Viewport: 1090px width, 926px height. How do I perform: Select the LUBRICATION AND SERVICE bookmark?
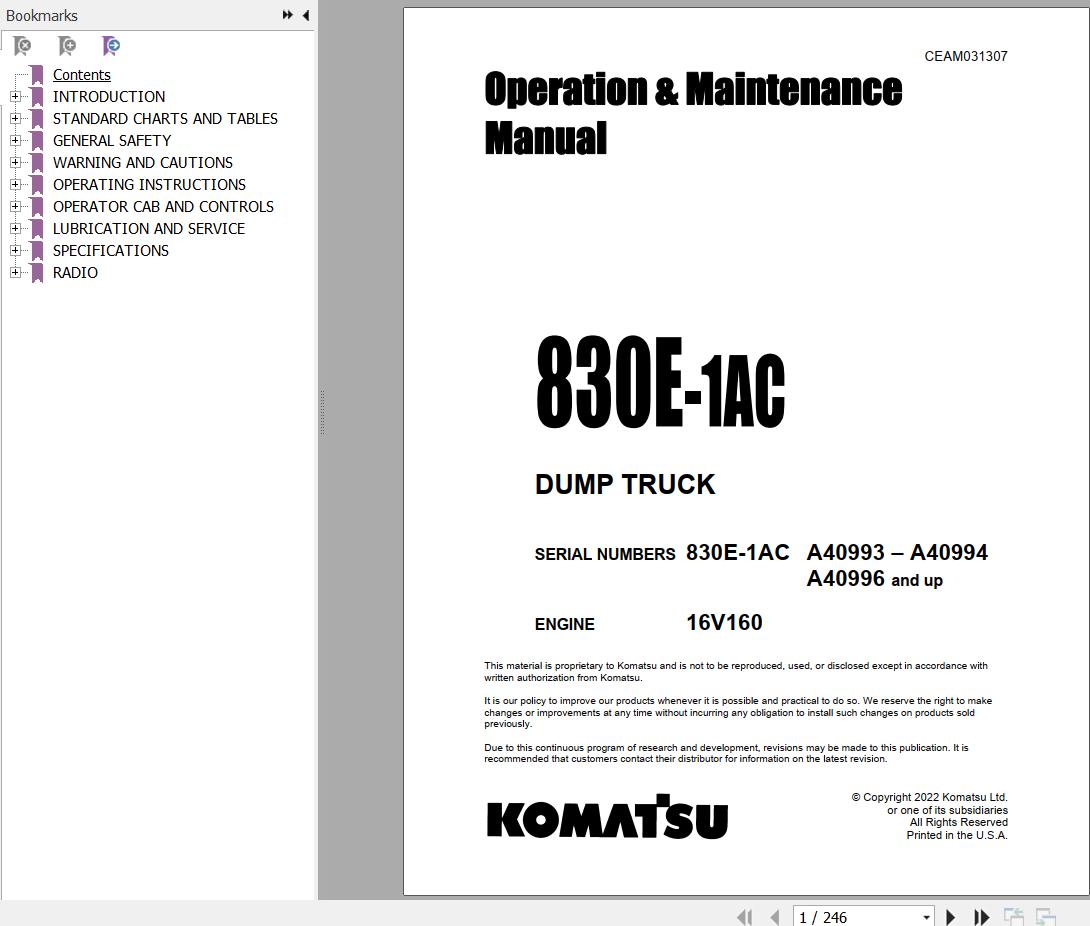[x=149, y=229]
